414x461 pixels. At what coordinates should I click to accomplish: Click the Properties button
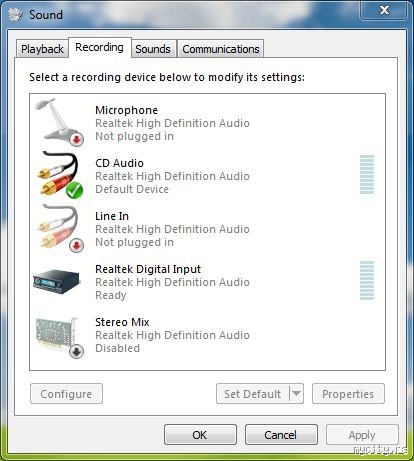click(x=348, y=394)
